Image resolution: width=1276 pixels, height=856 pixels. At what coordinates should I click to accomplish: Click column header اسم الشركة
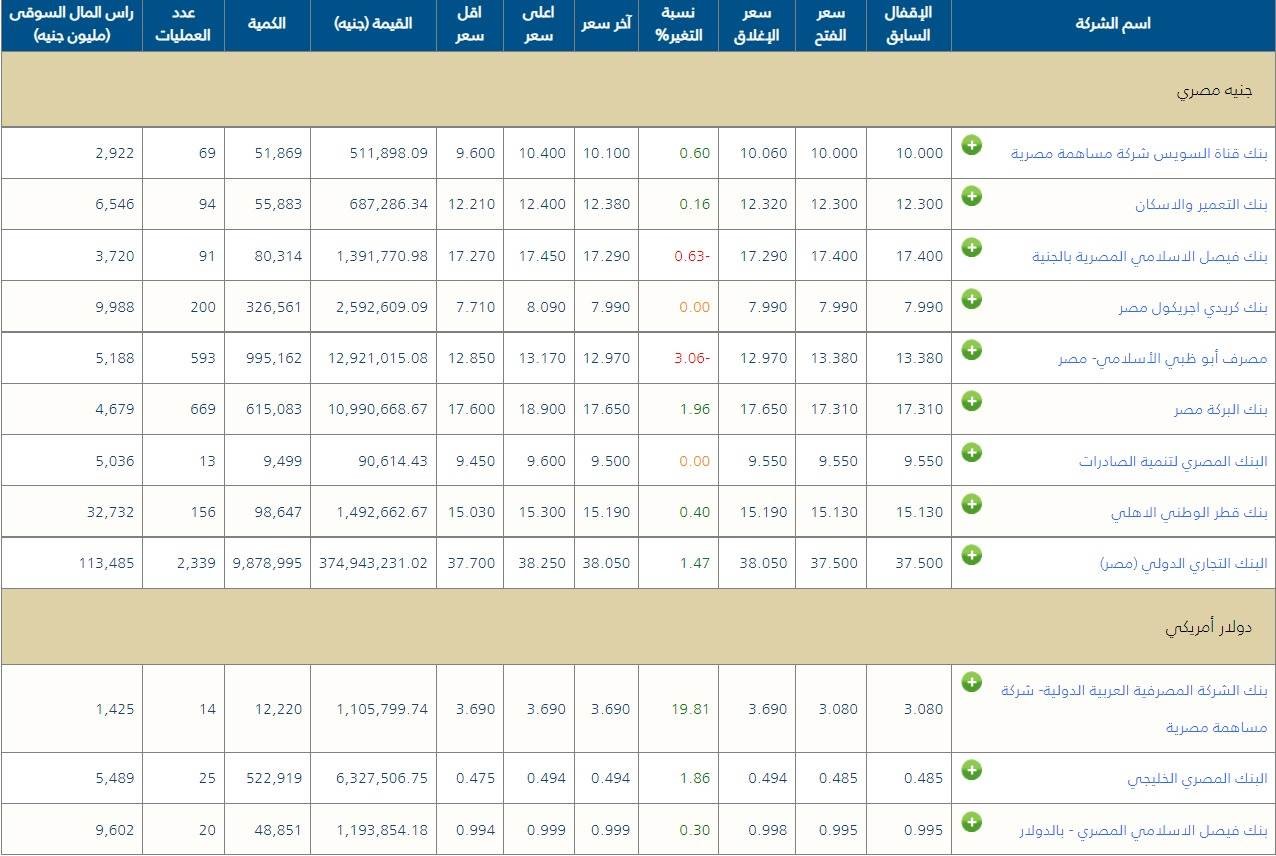click(1113, 25)
